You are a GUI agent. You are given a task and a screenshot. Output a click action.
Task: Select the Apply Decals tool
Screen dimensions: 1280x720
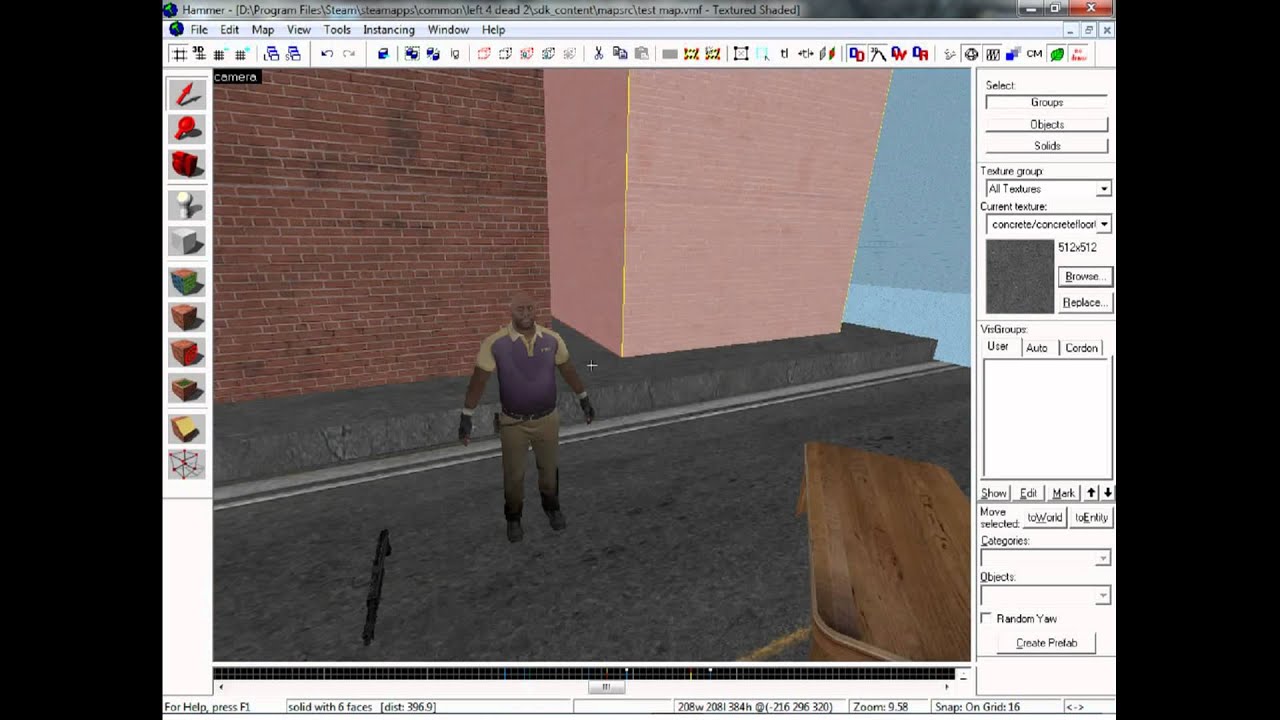click(x=187, y=353)
